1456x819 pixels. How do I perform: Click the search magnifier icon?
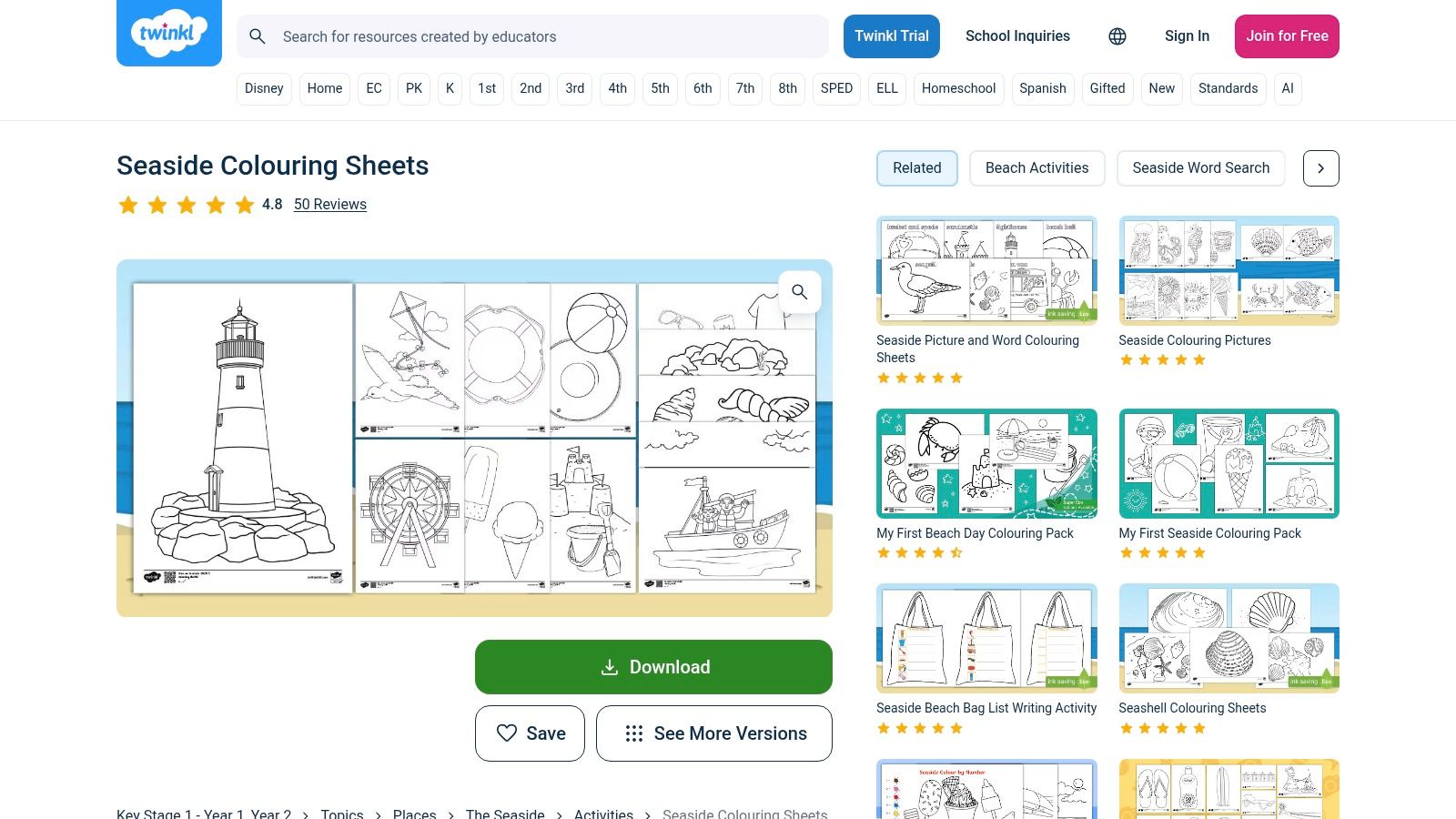click(x=258, y=36)
